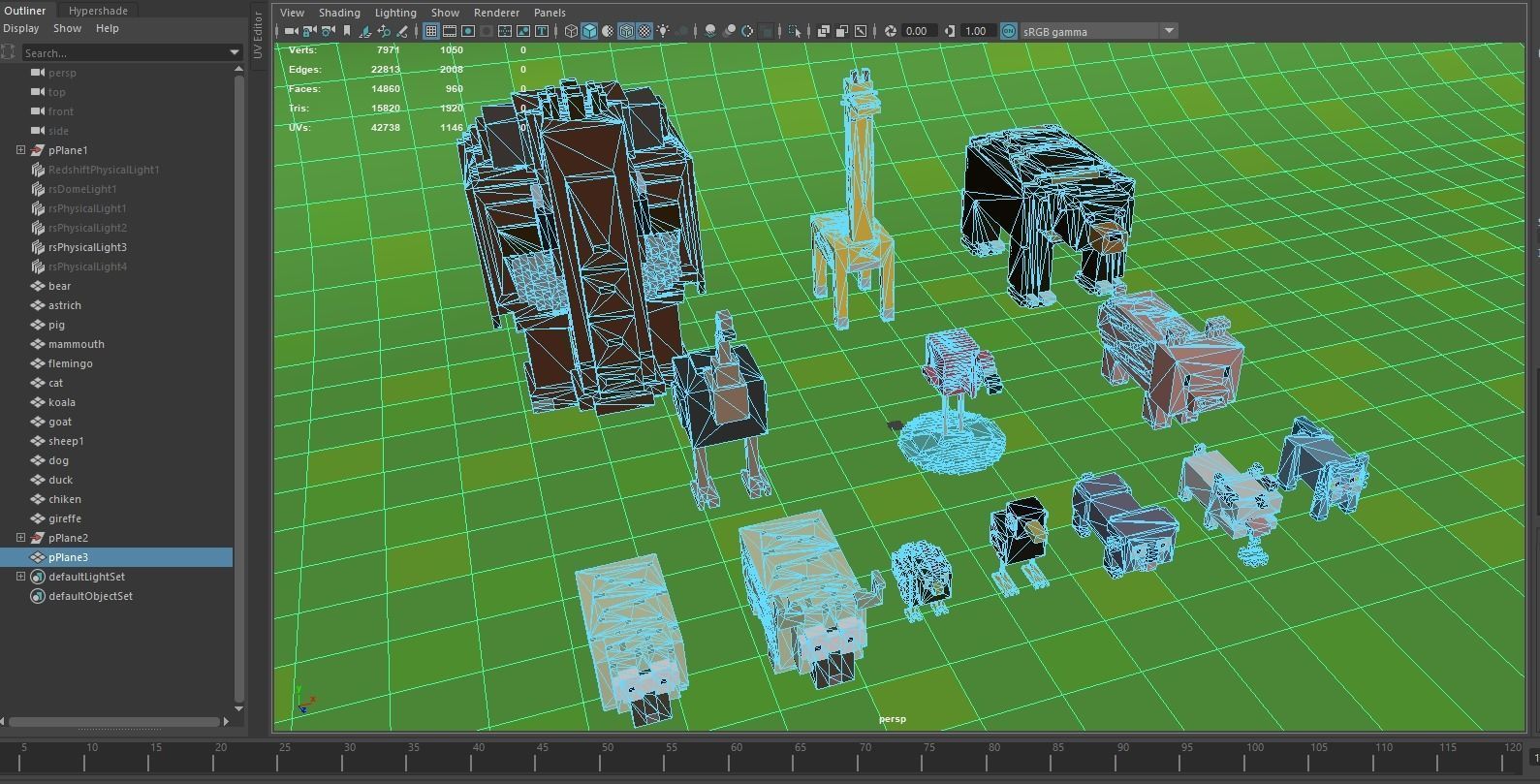
Task: Select the koala object in the Outliner
Action: pos(62,402)
